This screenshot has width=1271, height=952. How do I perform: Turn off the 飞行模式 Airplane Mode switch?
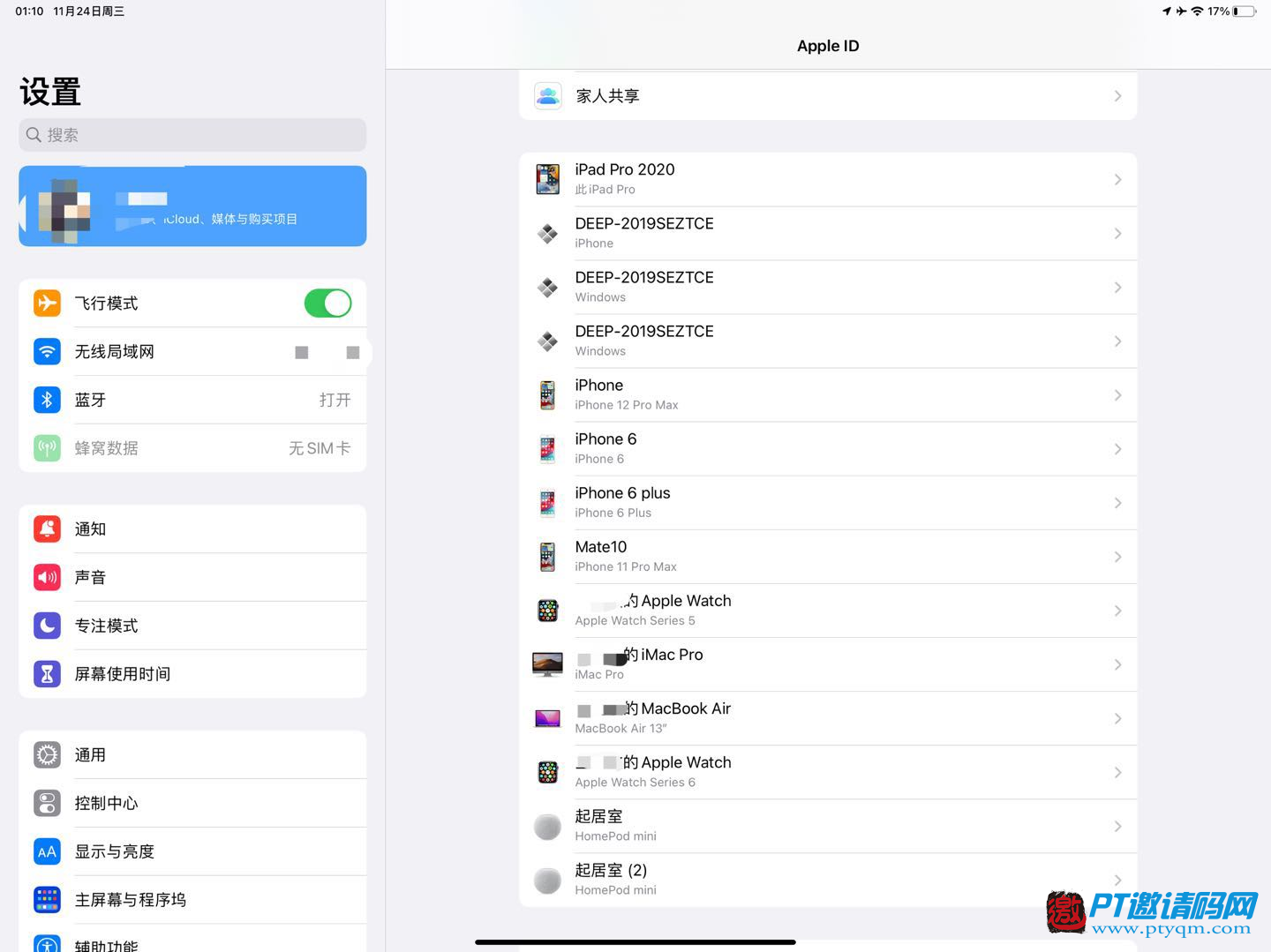pos(328,303)
